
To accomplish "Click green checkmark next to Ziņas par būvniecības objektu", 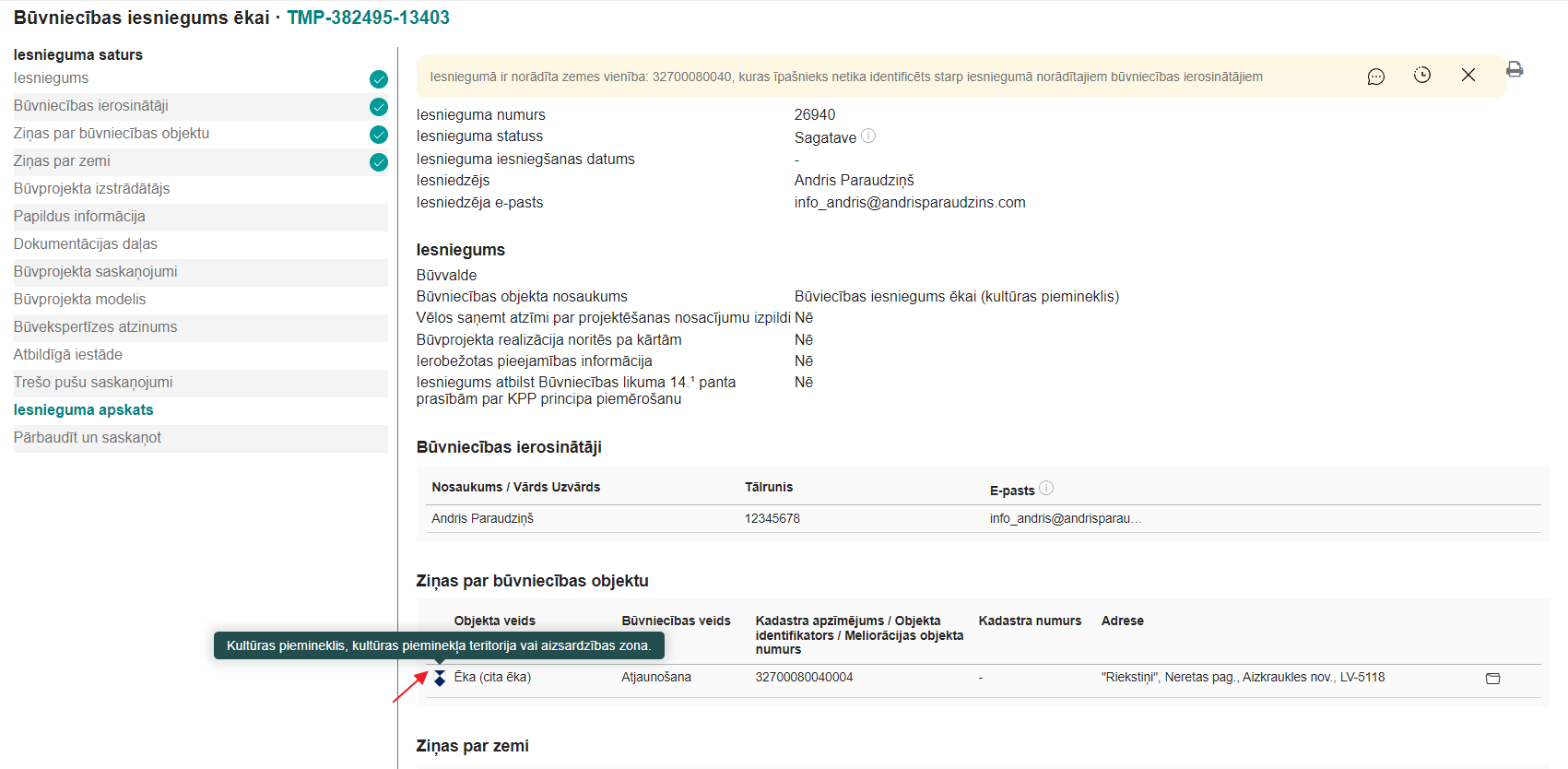I will tap(379, 135).
